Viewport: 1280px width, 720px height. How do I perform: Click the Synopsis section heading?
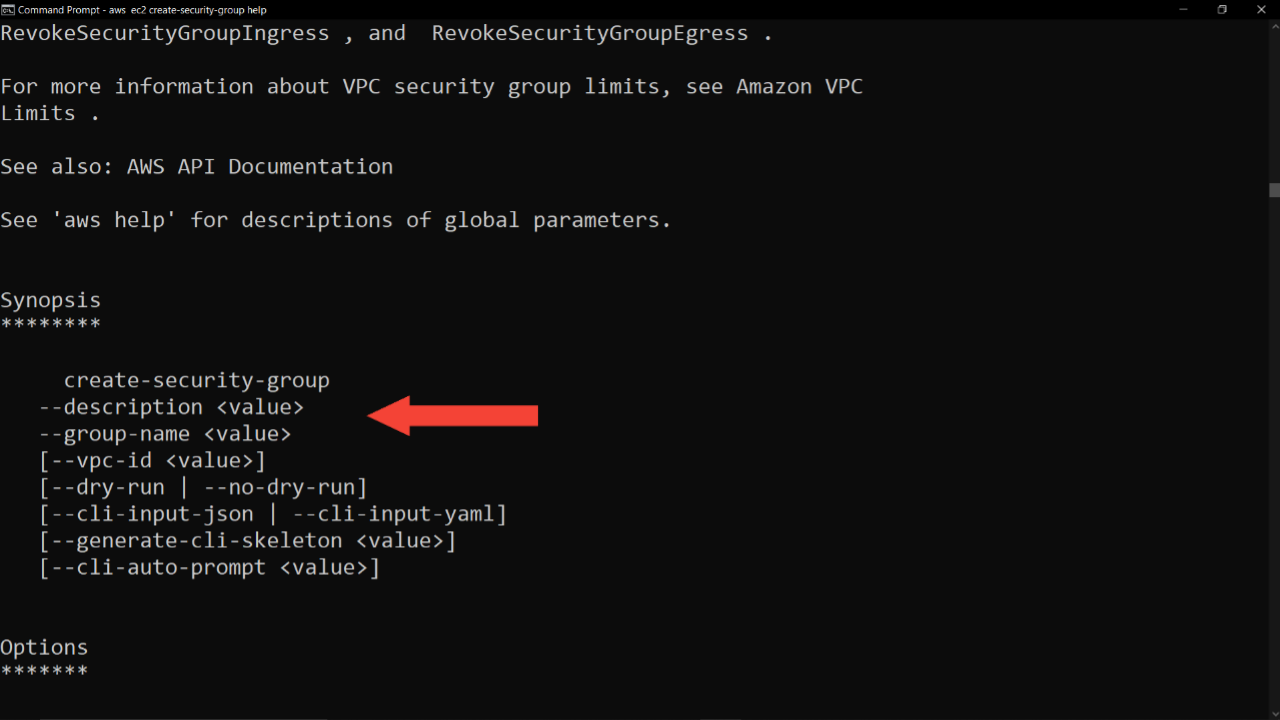(x=50, y=299)
